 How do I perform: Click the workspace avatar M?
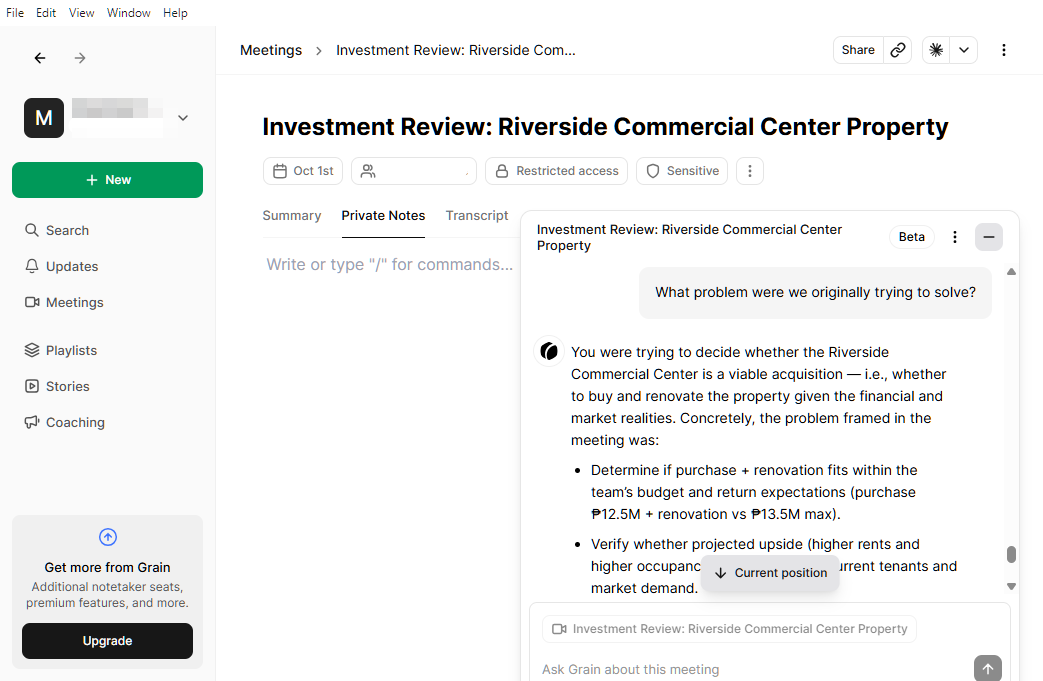pyautogui.click(x=44, y=118)
